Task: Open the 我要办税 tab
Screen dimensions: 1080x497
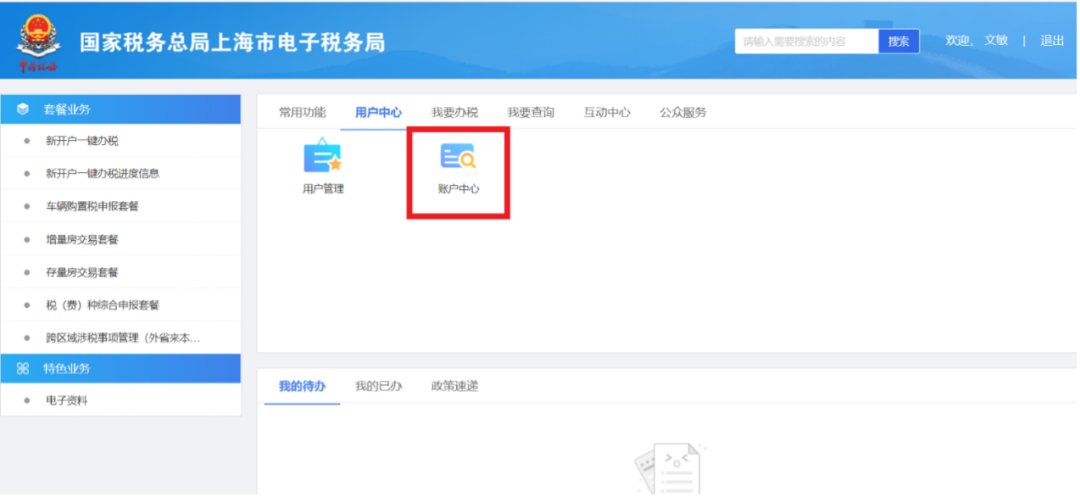Action: tap(455, 112)
